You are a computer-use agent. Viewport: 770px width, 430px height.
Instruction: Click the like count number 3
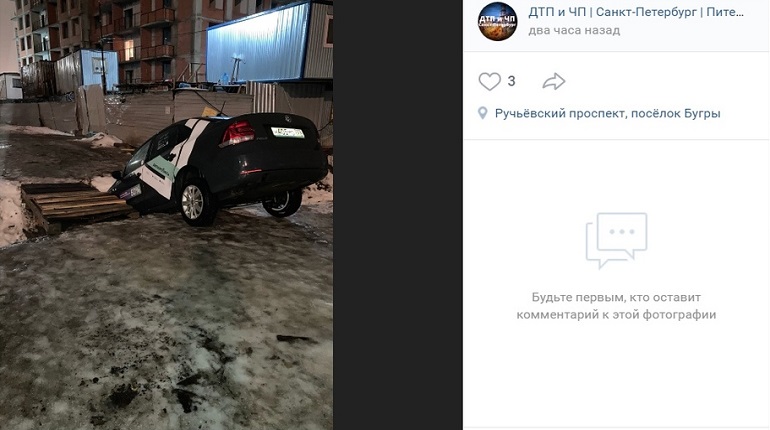tap(511, 81)
